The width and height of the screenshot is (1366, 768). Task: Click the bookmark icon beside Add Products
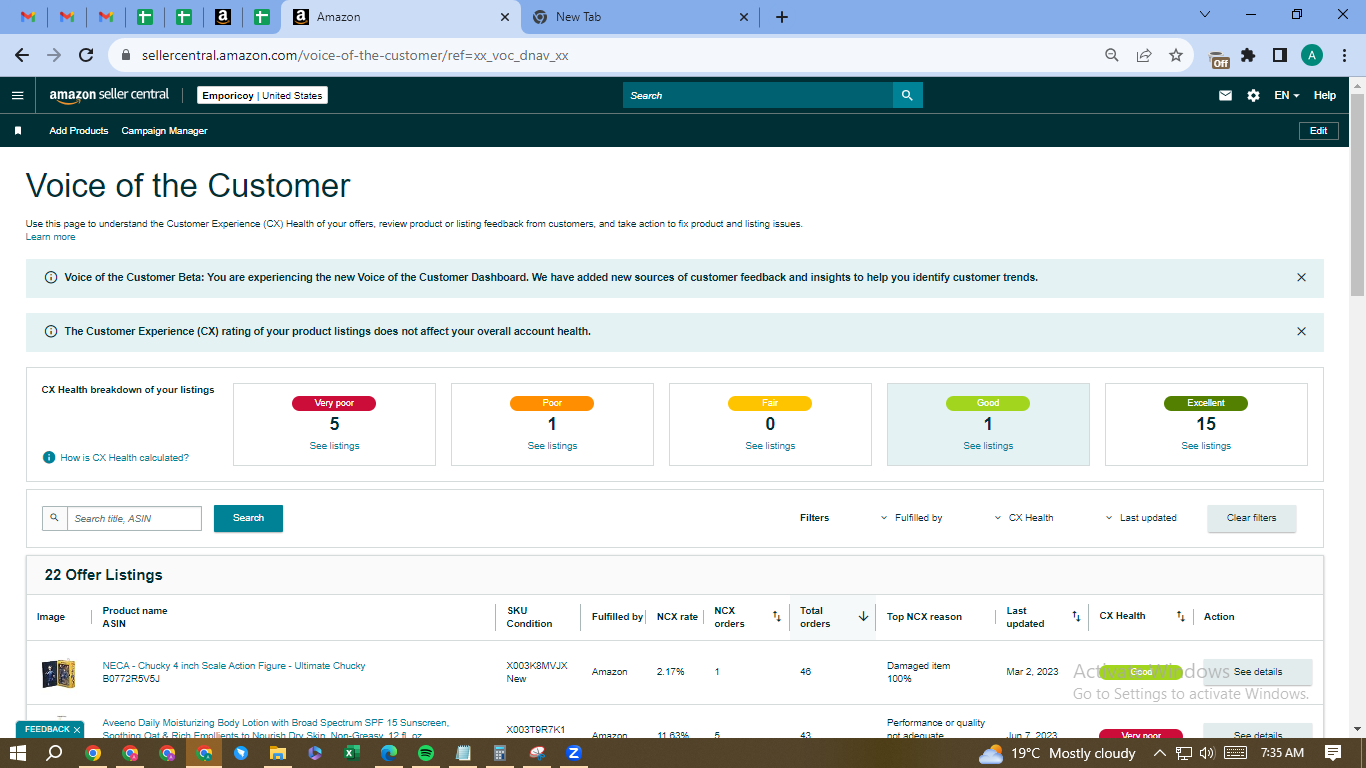click(18, 131)
